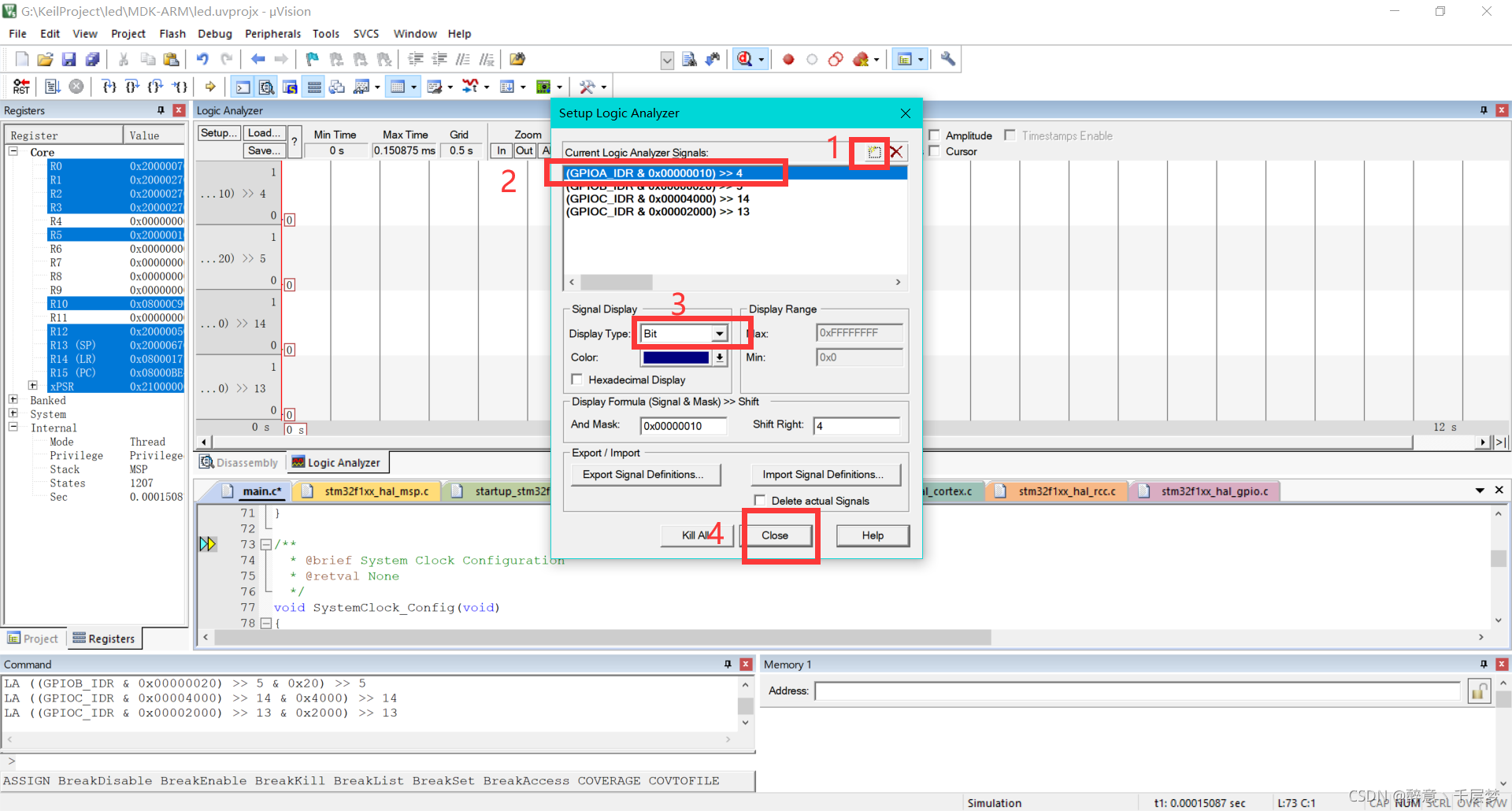Click the Undo arrow icon
Screen dimensions: 1512x811
[202, 59]
